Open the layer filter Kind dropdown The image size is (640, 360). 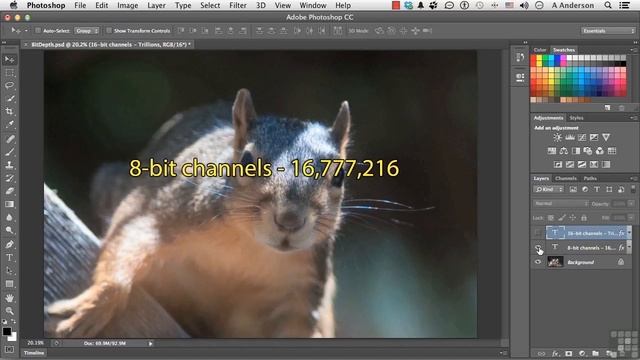point(549,189)
